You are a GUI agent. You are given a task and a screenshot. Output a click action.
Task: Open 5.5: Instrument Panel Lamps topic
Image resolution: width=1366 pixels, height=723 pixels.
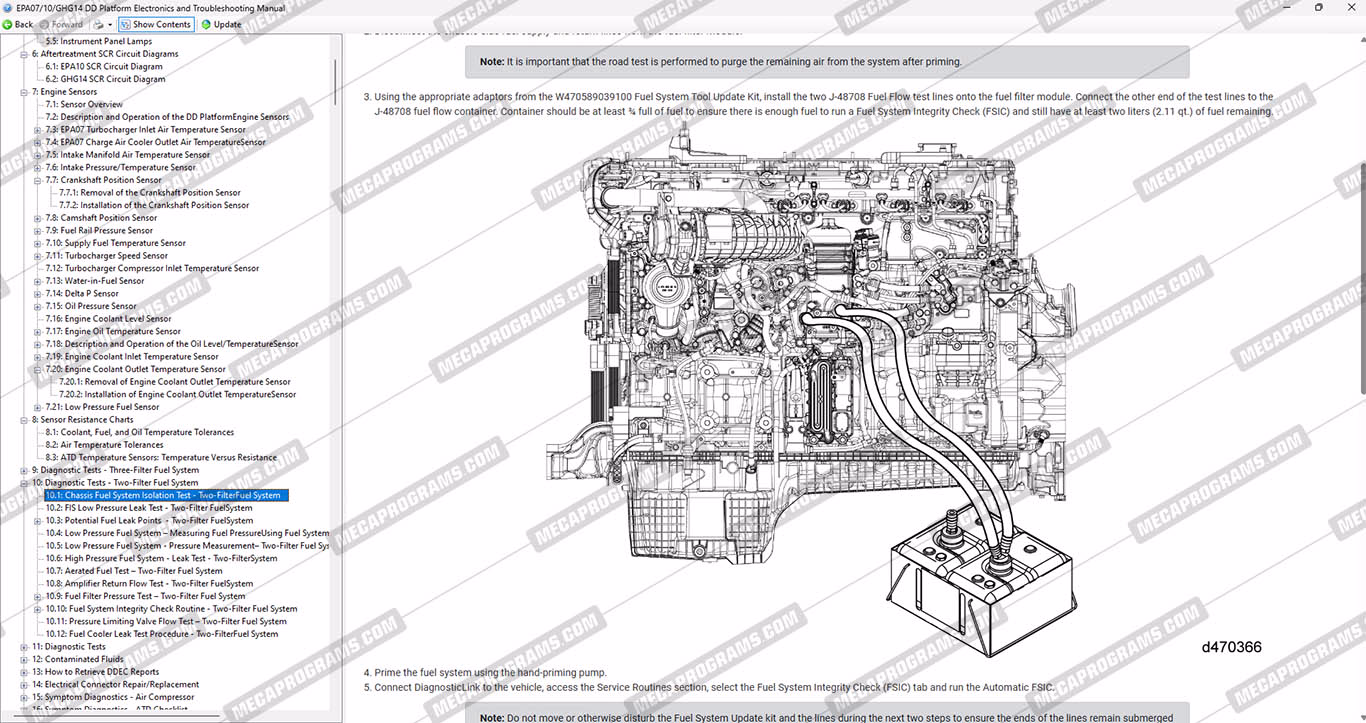98,41
